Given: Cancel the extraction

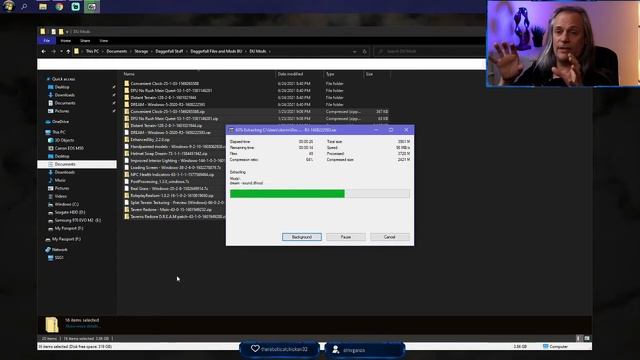Looking at the screenshot, I should coord(390,237).
